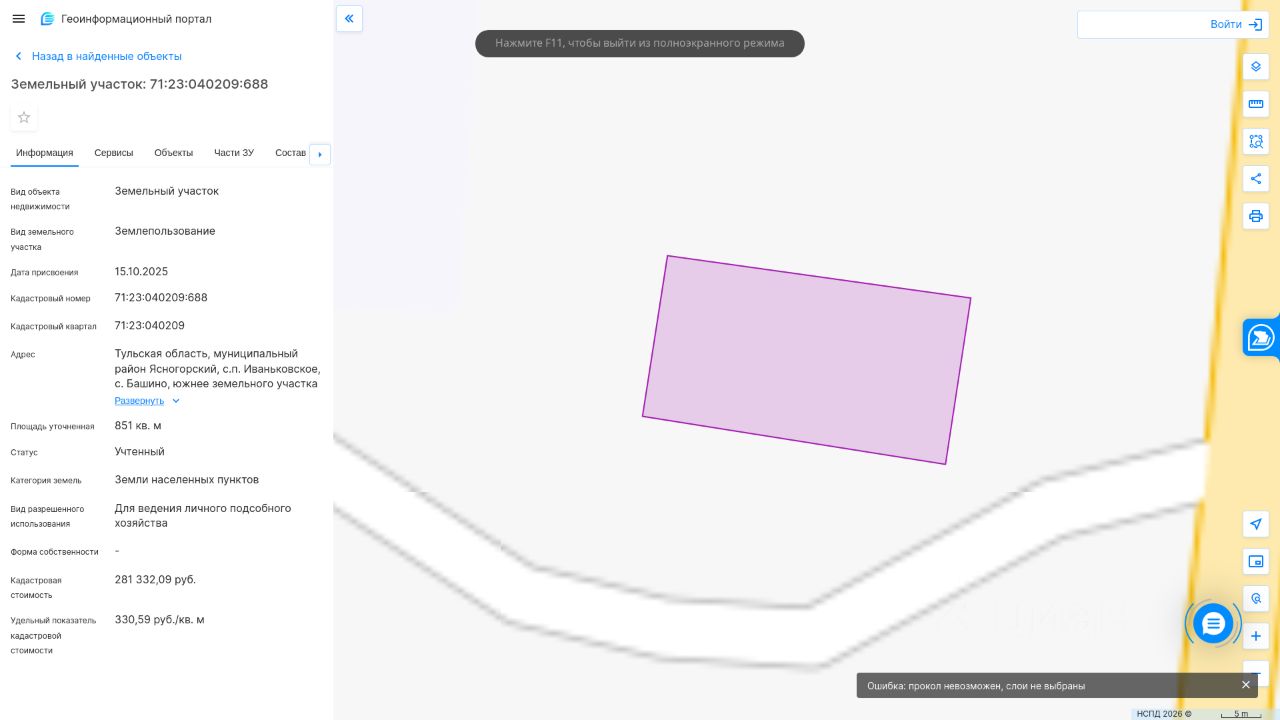Open the chat support bubble
Screen dimensions: 1280x720
pos(1213,624)
